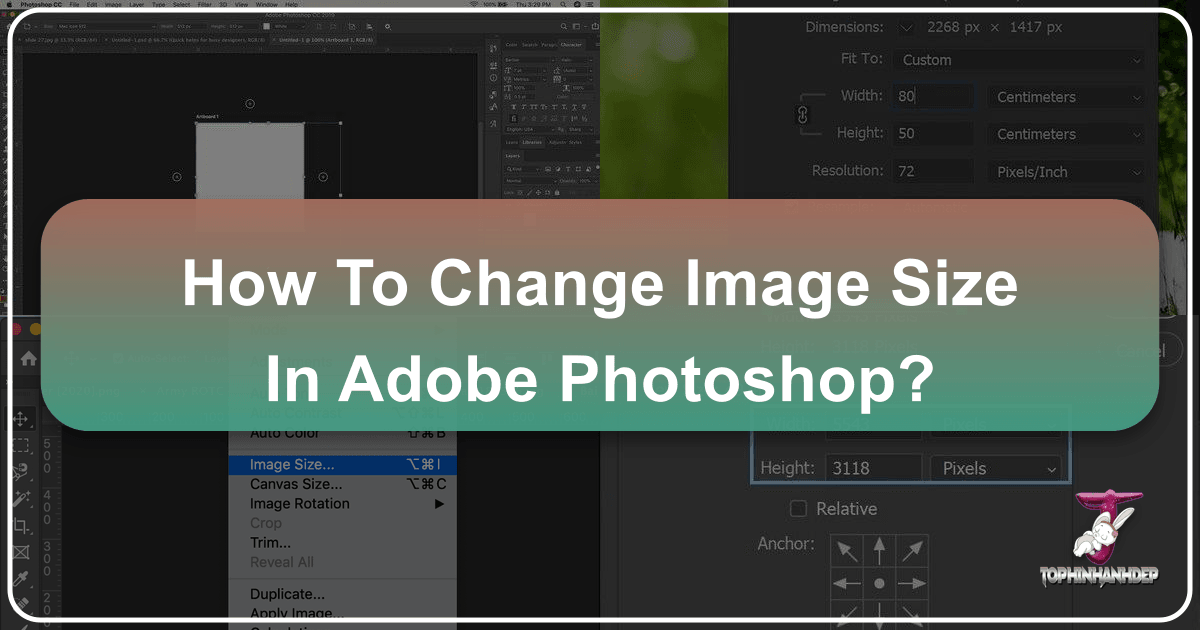Click the Home icon button
Image resolution: width=1200 pixels, height=630 pixels.
(29, 357)
